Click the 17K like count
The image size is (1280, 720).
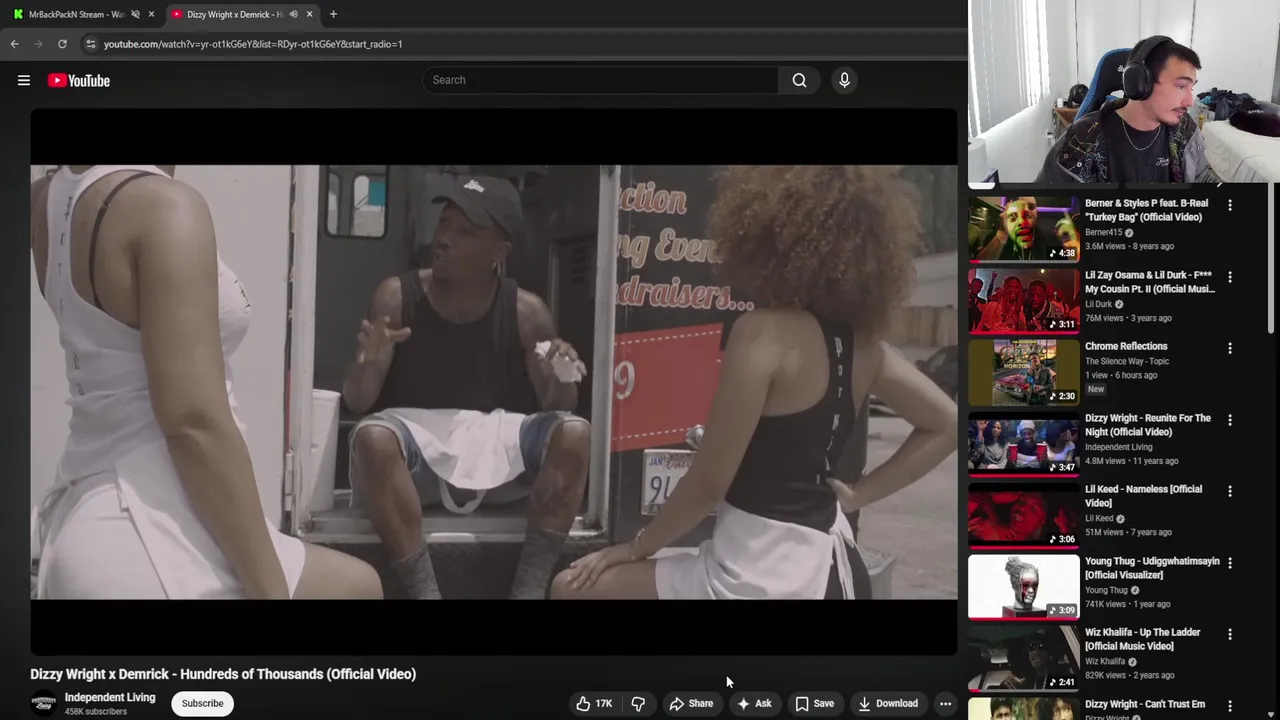coord(604,703)
